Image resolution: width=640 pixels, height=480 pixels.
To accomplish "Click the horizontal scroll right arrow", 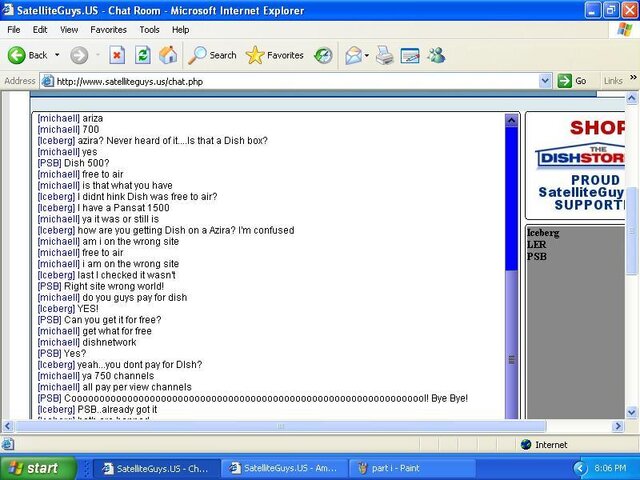I will pyautogui.click(x=618, y=427).
